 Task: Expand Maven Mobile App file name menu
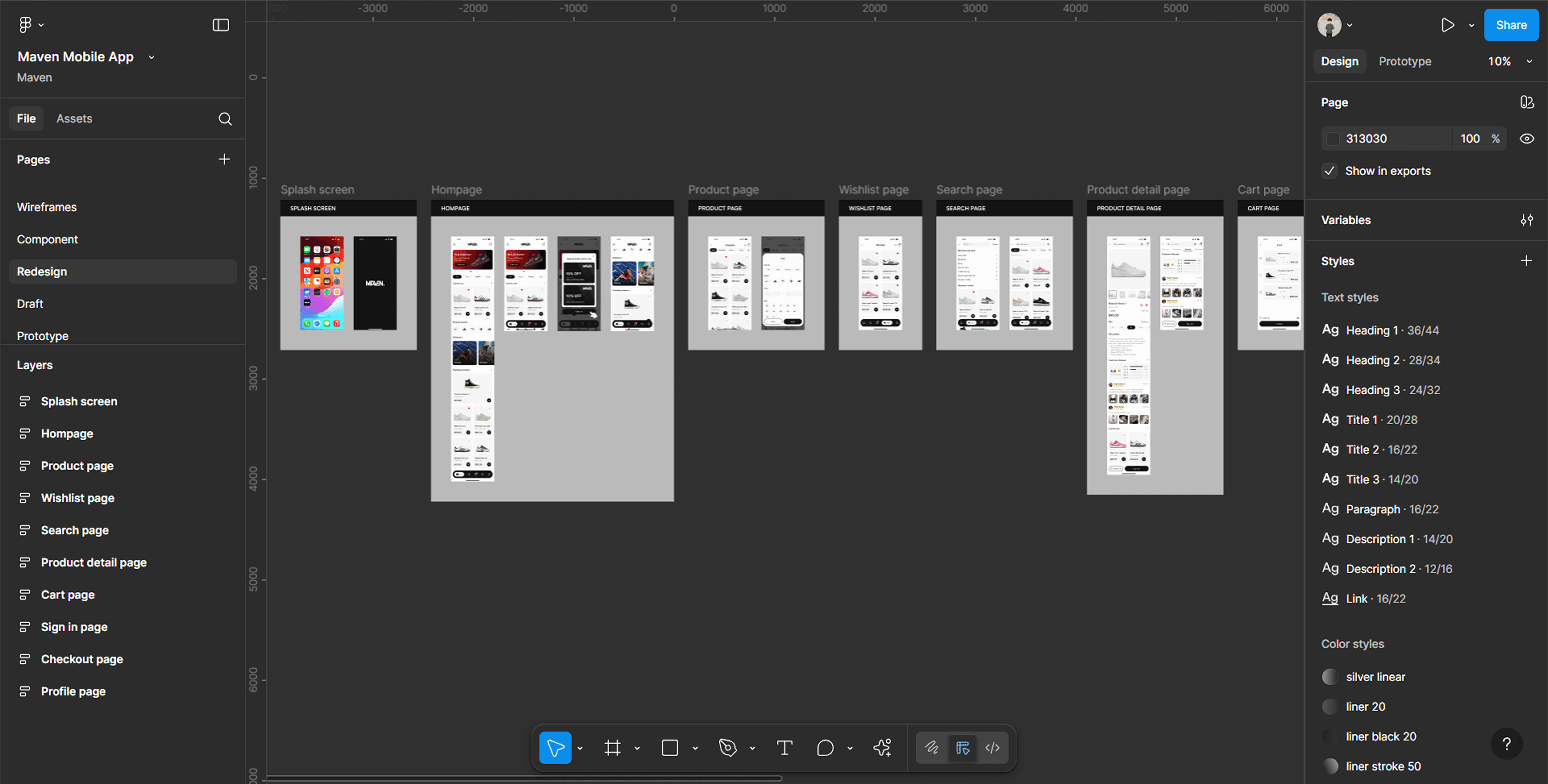click(151, 57)
